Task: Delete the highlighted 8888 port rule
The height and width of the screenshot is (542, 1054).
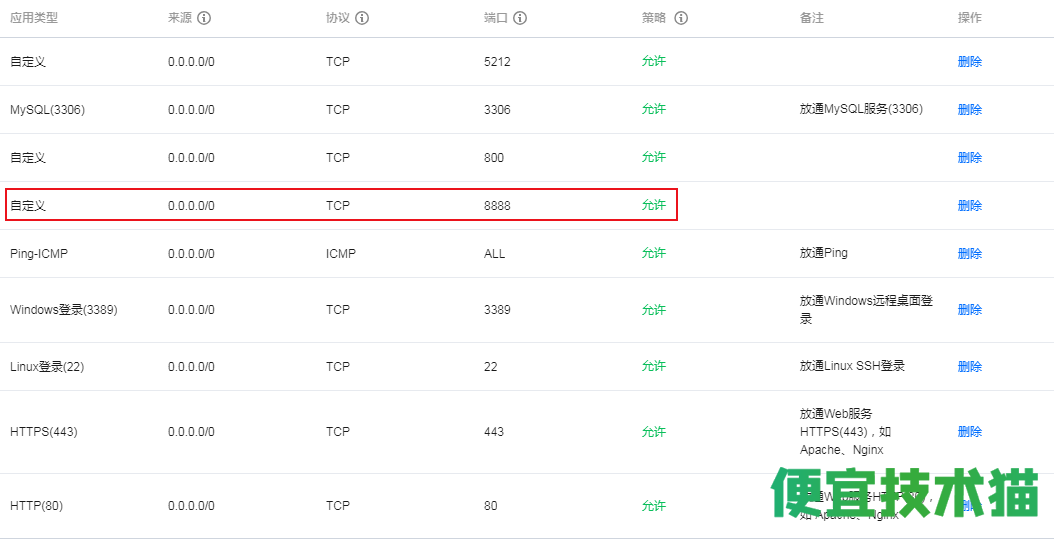Action: pos(969,206)
